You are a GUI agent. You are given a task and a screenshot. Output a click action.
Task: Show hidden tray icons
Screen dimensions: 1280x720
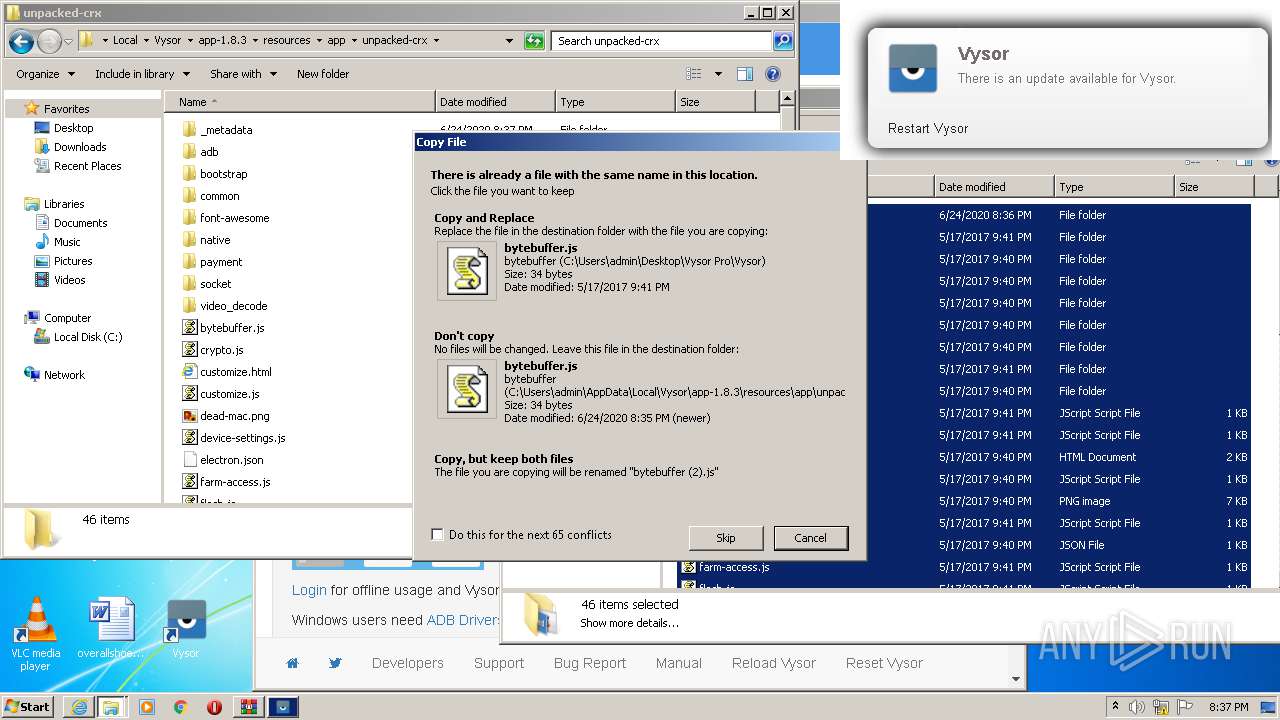1116,707
